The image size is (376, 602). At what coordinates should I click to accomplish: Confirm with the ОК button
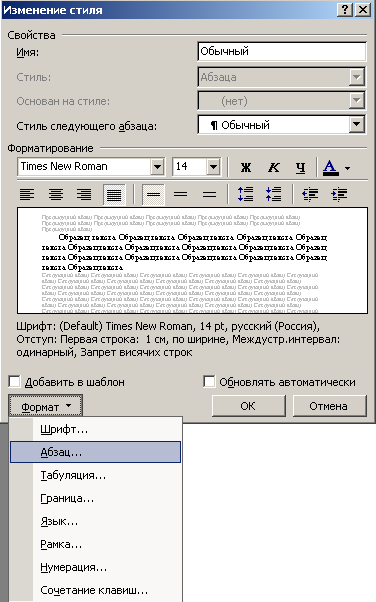[x=248, y=406]
